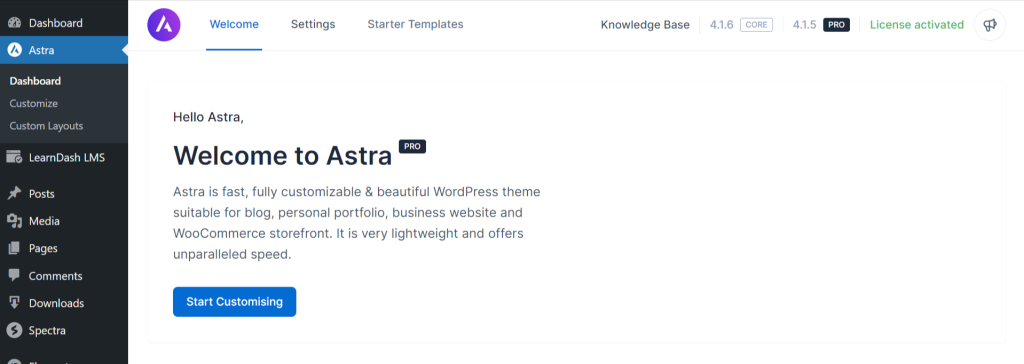Open Custom Layouts submenu item
The height and width of the screenshot is (364, 1024).
46,125
